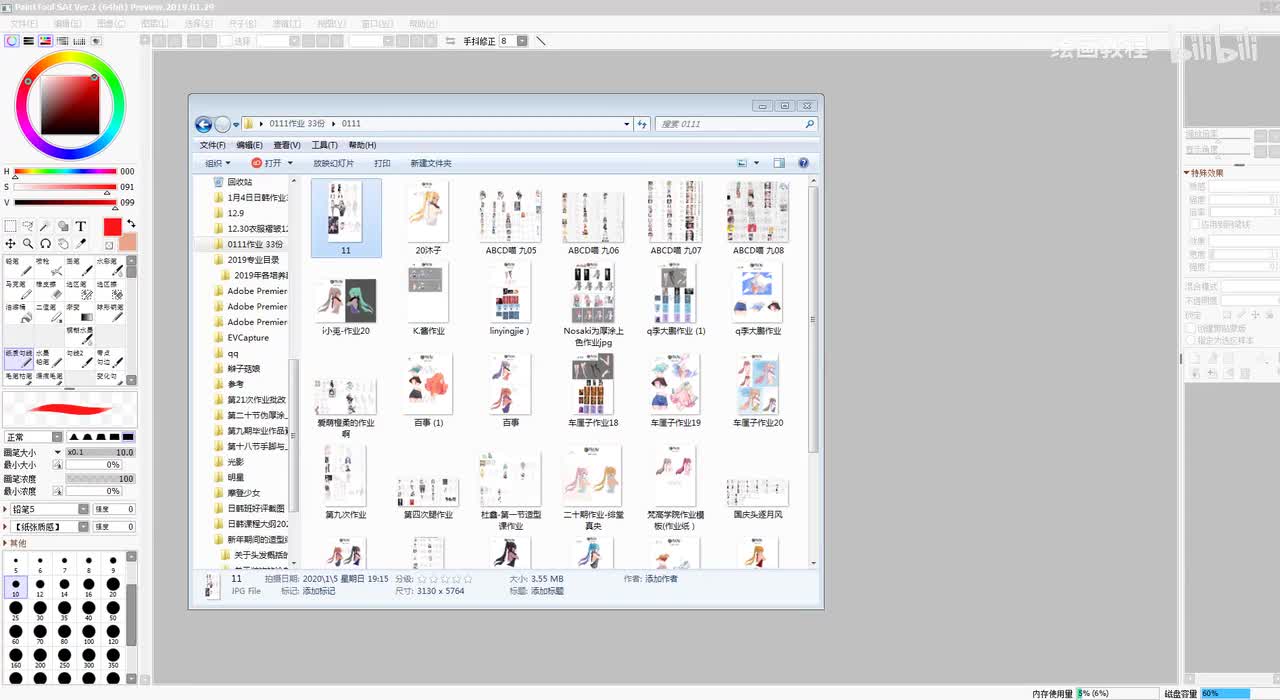1280x700 pixels.
Task: Click the Explorer refresh arrows button
Action: tap(642, 124)
